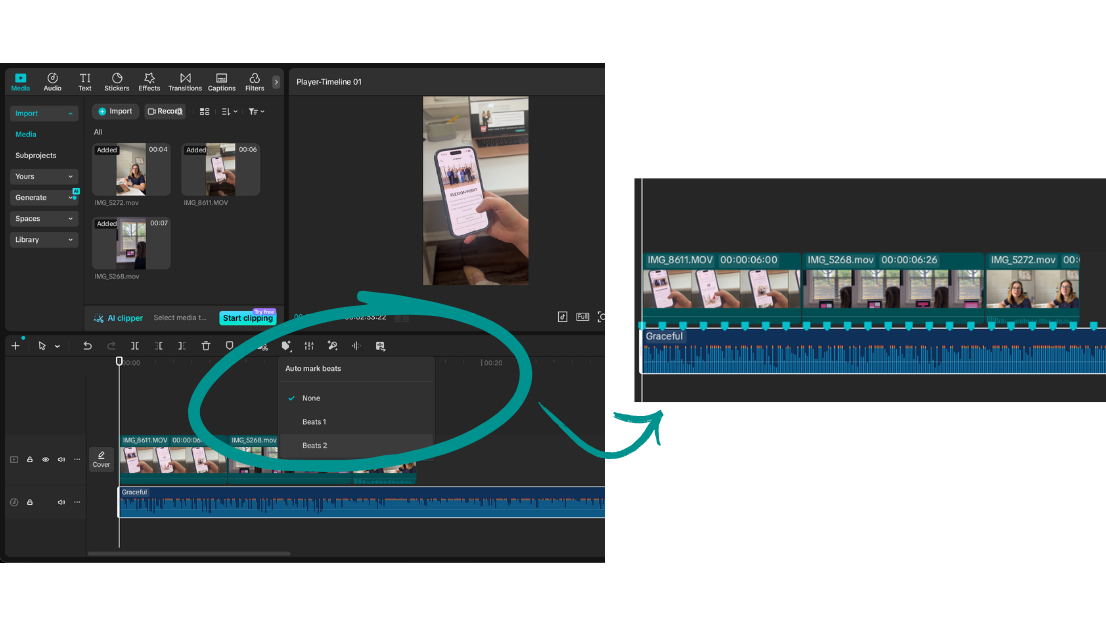
Task: Click the timeline playhead handle
Action: (119, 361)
